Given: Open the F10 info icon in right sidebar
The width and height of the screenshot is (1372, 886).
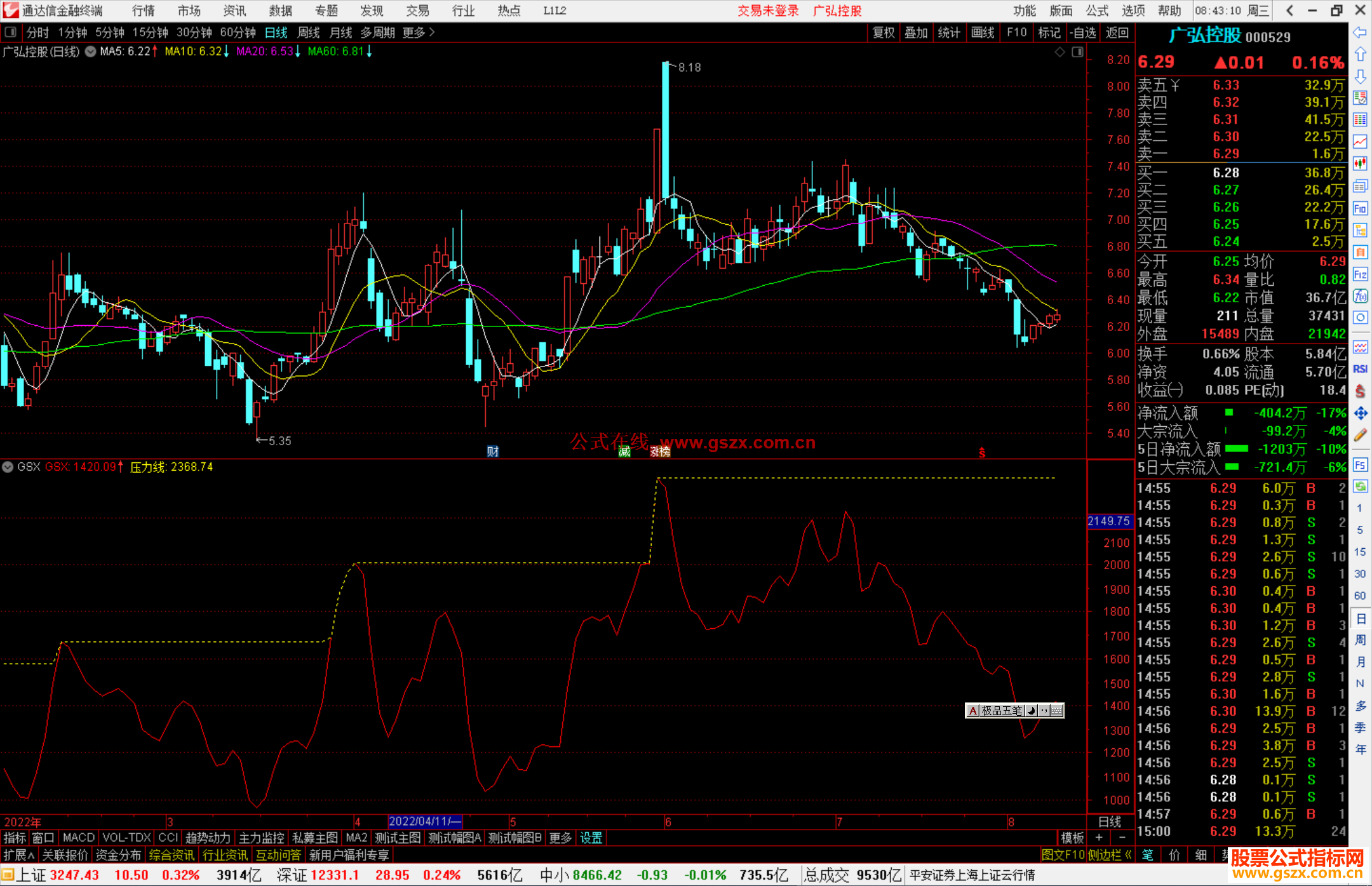Looking at the screenshot, I should click(1360, 208).
